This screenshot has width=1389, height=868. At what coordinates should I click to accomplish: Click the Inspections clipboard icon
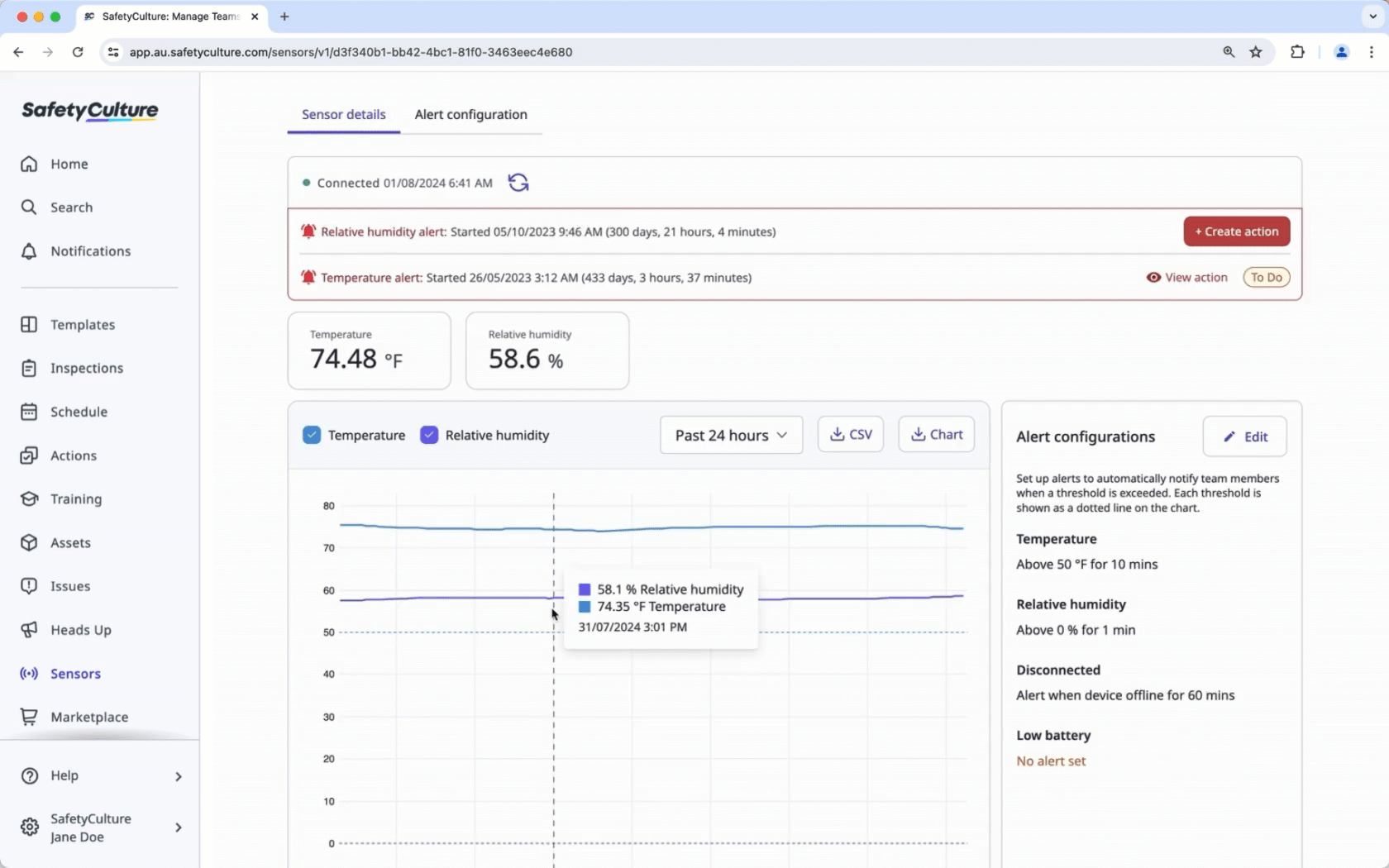pos(29,368)
